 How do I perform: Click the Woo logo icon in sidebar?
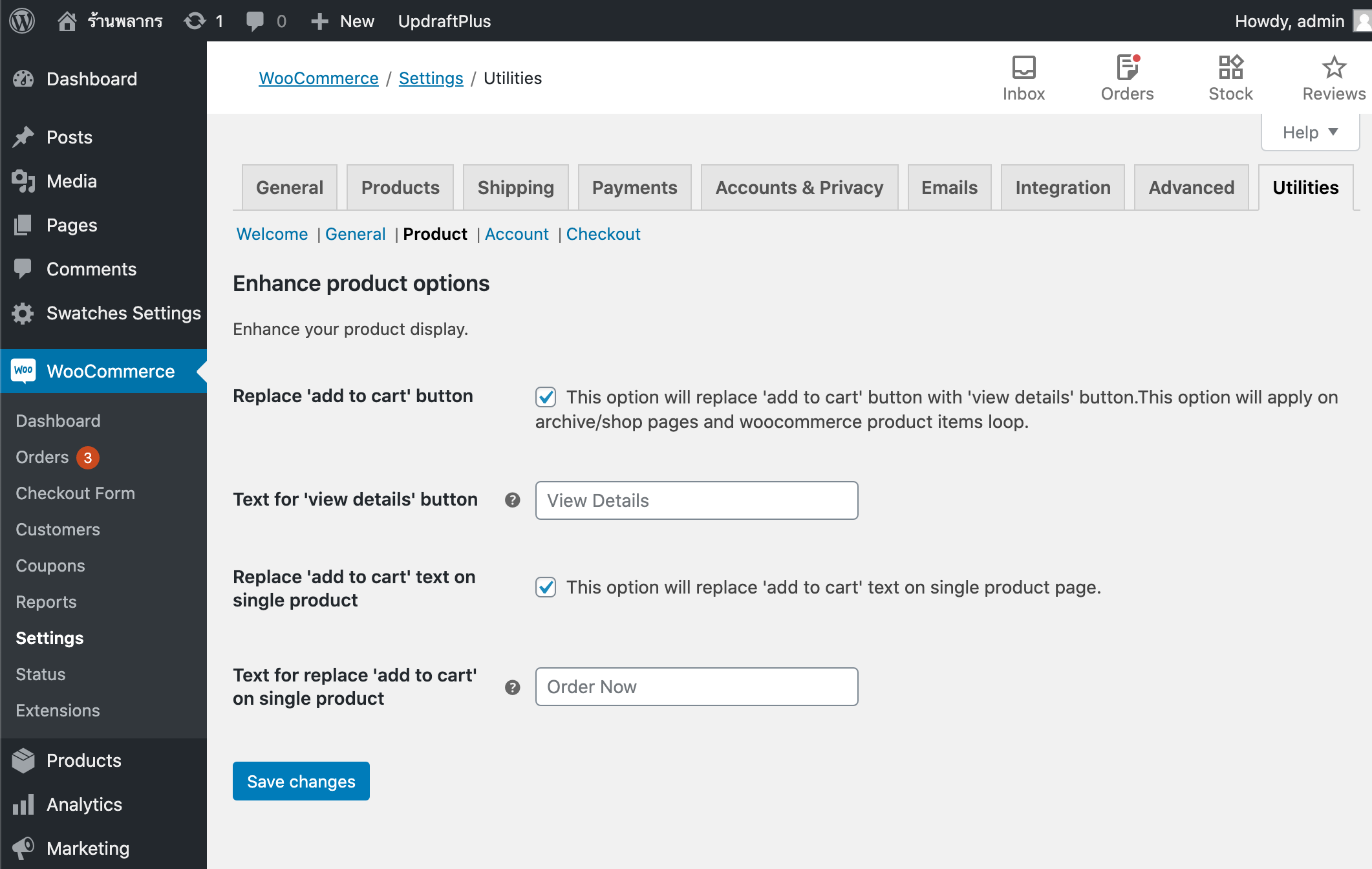(x=23, y=371)
